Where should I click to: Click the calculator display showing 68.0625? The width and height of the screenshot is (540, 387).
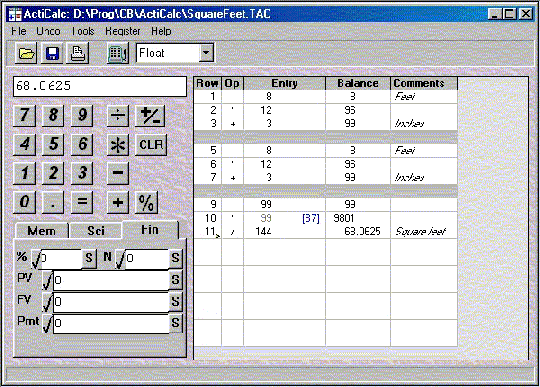[100, 86]
